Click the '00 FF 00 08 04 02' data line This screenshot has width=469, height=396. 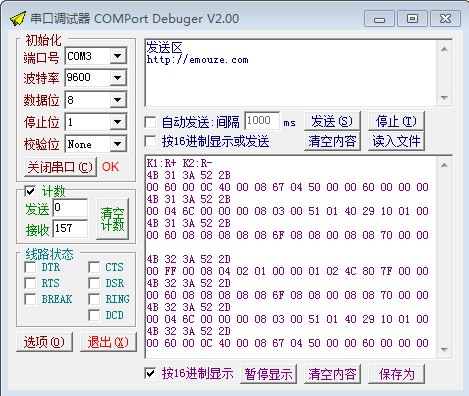[x=287, y=271]
